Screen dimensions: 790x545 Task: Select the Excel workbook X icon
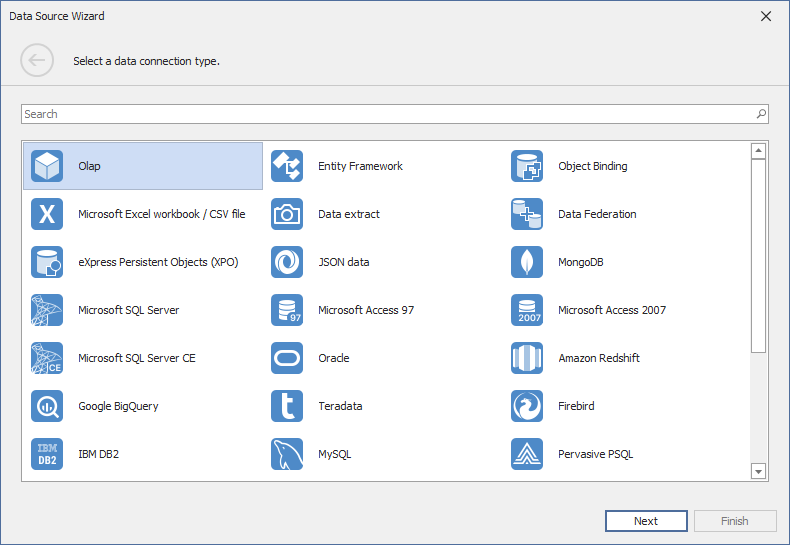click(47, 214)
